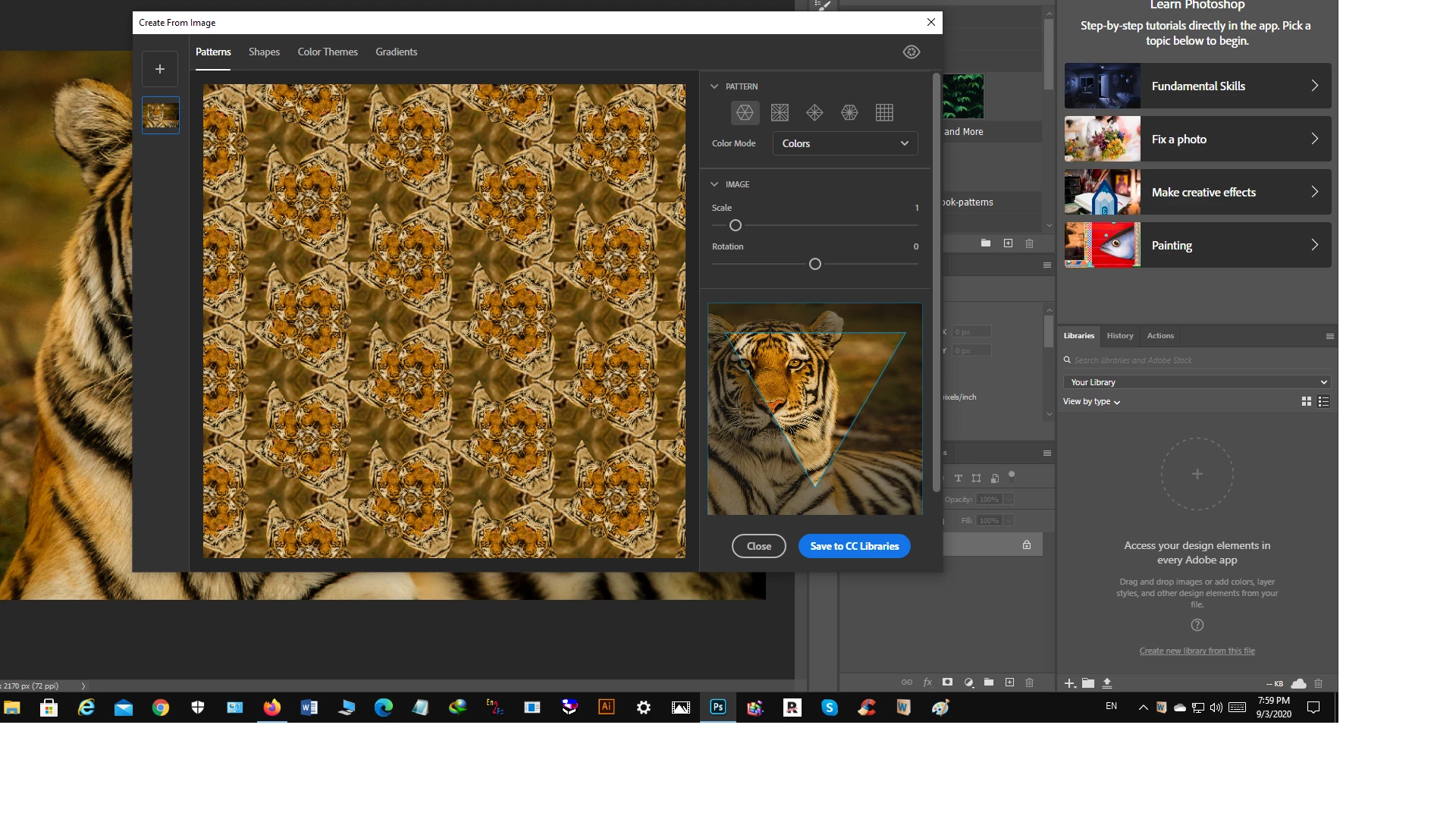
Task: Choose the radial hexagon pattern type
Action: 849,113
